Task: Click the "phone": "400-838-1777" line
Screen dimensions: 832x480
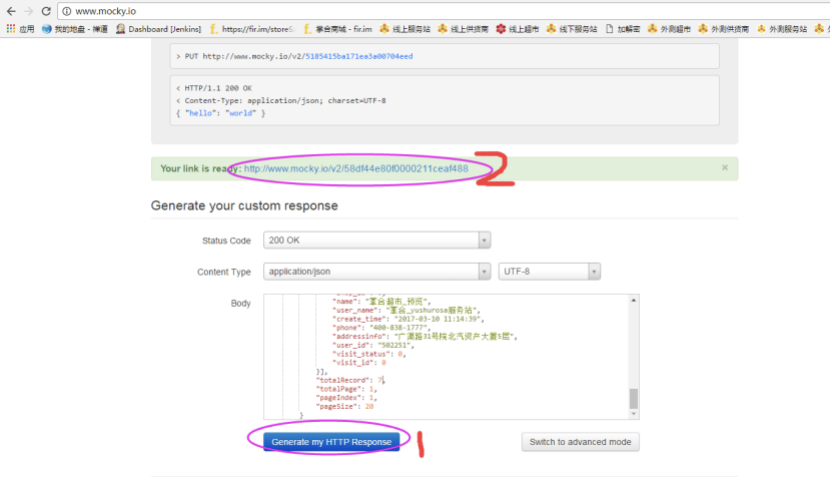Action: coord(382,327)
